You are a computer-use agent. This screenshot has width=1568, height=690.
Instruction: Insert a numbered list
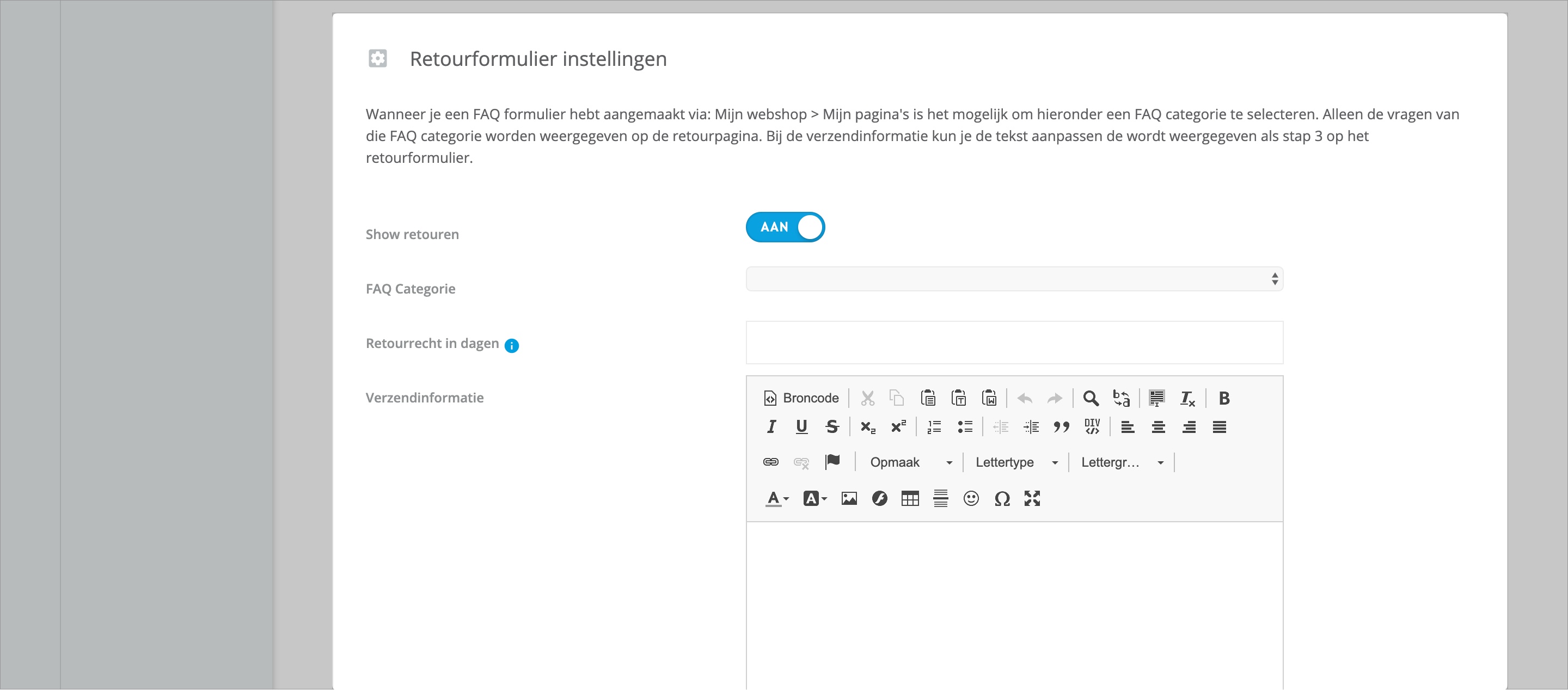point(934,427)
